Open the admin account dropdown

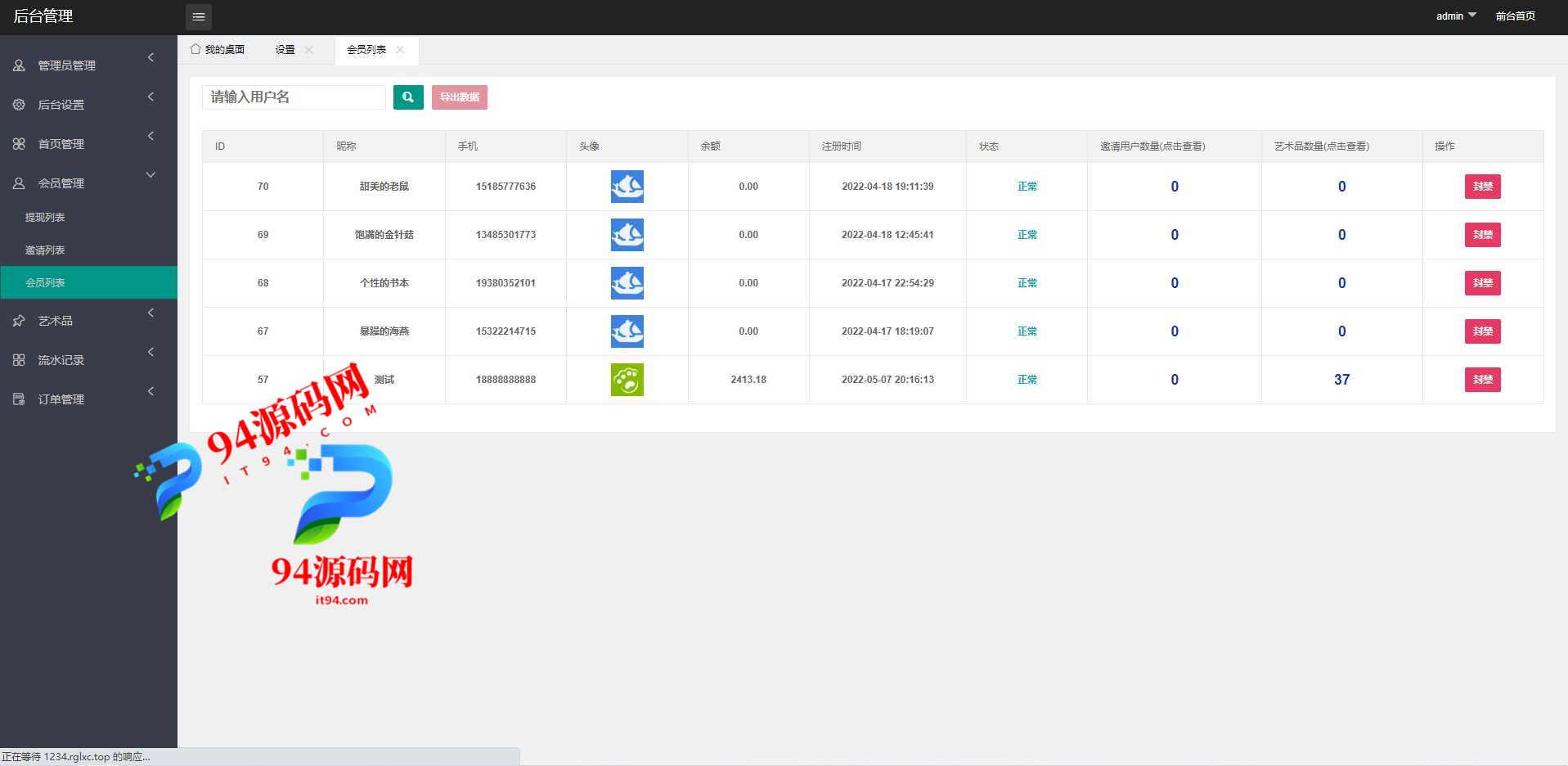click(1456, 16)
